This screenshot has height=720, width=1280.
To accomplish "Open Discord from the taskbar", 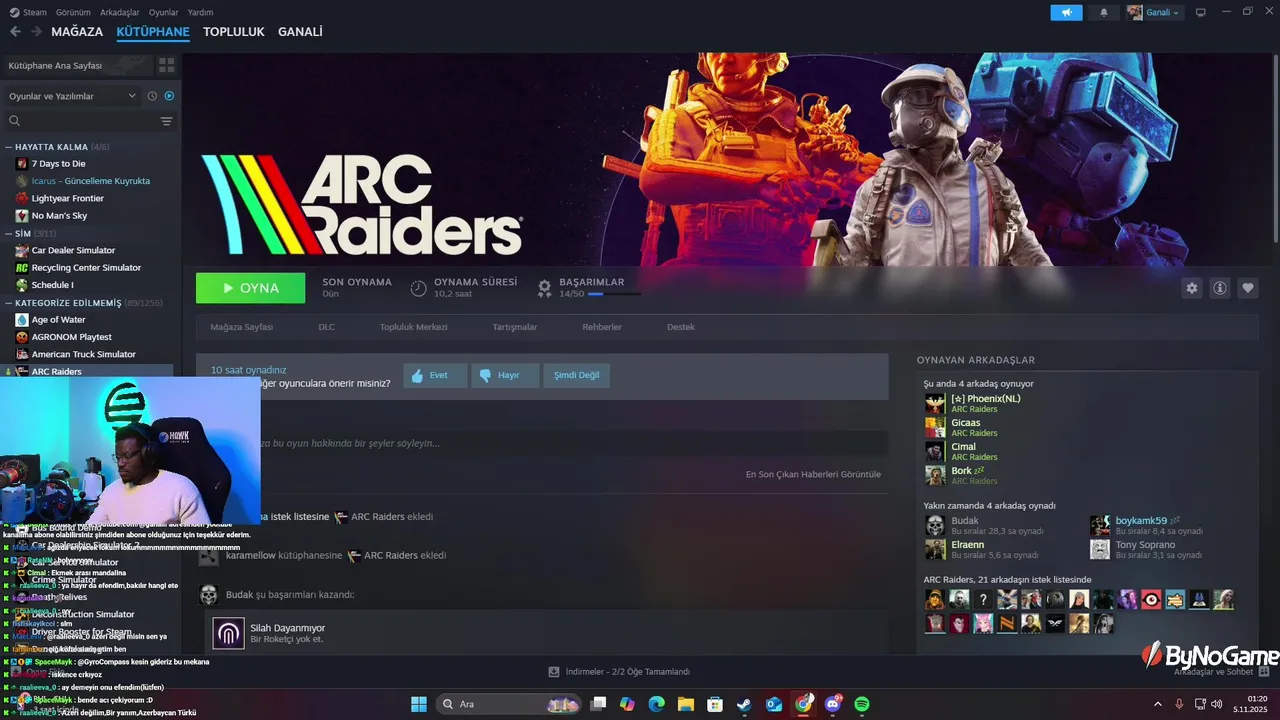I will (x=833, y=704).
